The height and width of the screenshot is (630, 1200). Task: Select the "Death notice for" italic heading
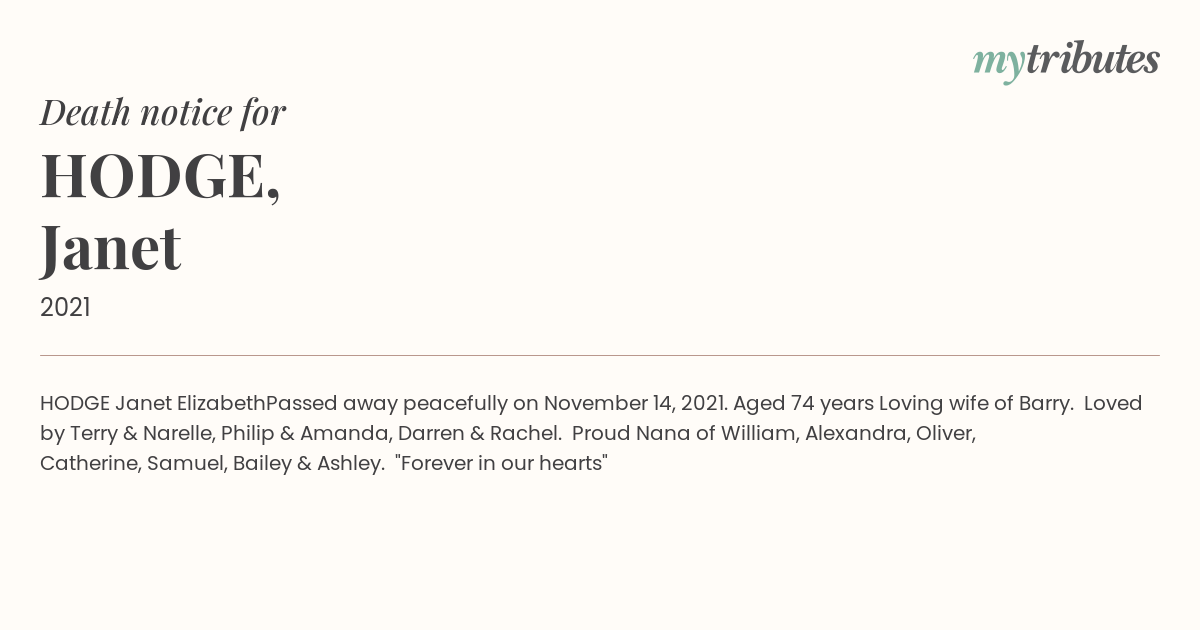163,113
